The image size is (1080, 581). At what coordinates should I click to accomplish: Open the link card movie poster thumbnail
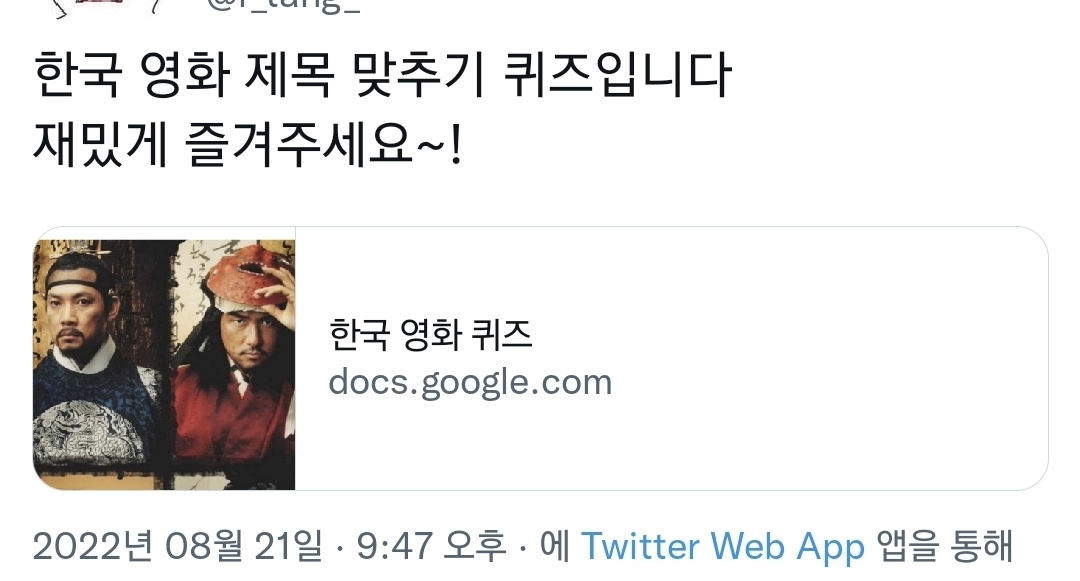[164, 365]
